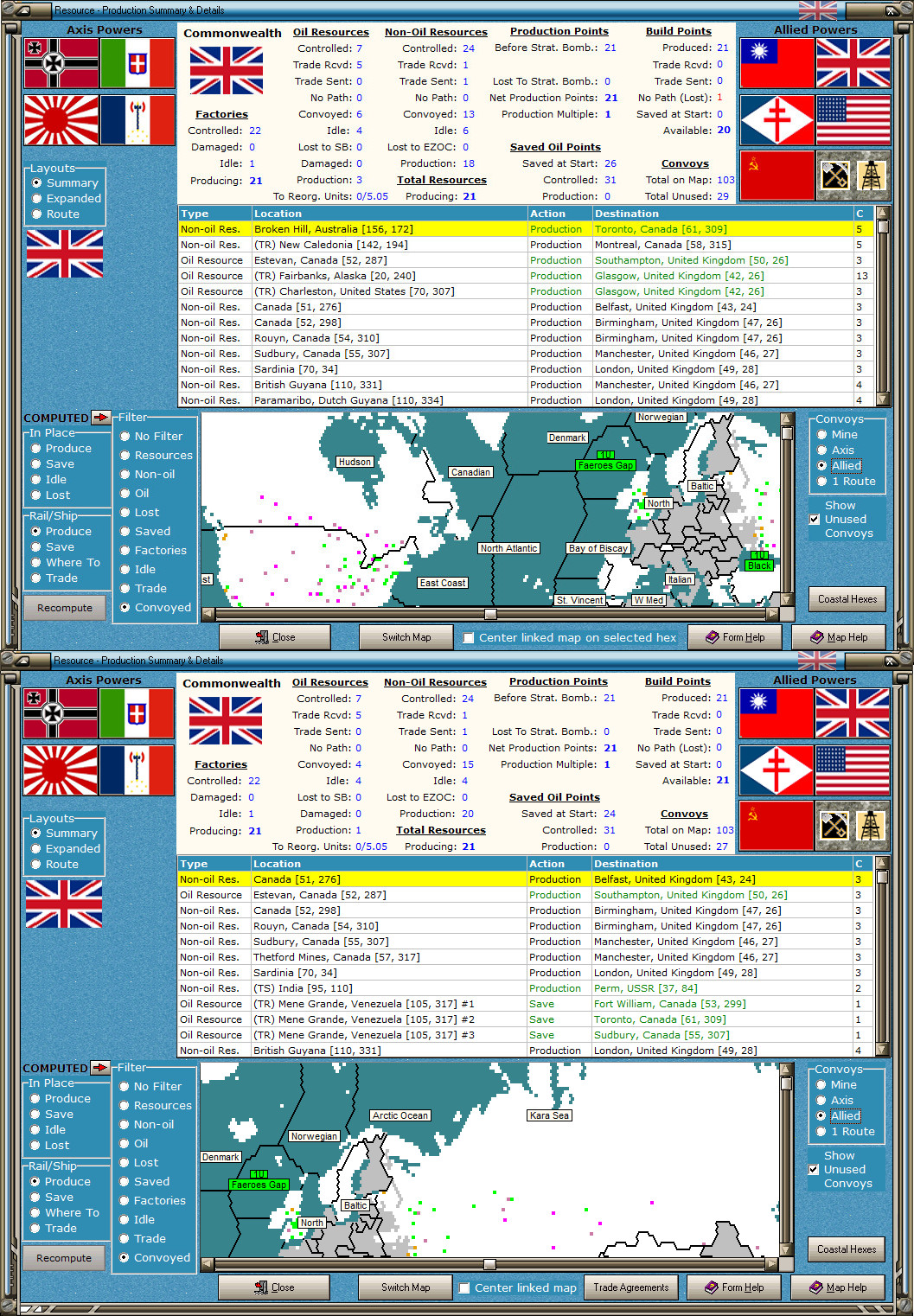Click lower map horizontal scrollbar thumb
Screen dimensions: 914x1316
489,1264
